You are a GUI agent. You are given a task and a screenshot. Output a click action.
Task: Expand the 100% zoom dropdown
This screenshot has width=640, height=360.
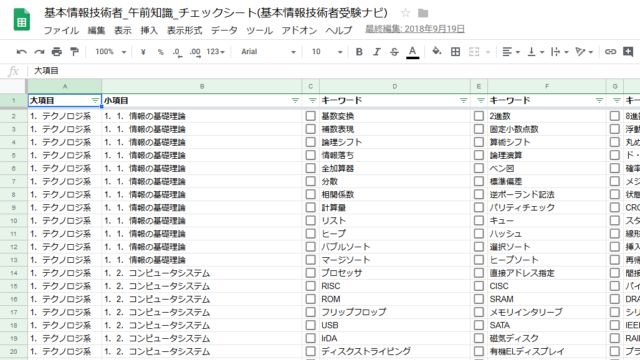111,52
